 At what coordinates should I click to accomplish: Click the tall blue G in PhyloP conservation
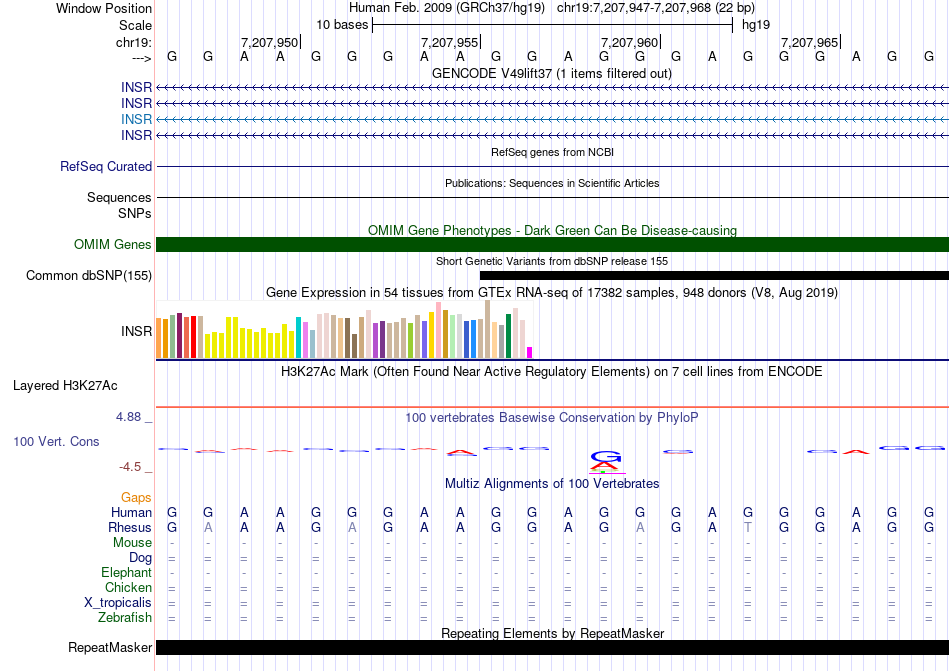(x=604, y=455)
